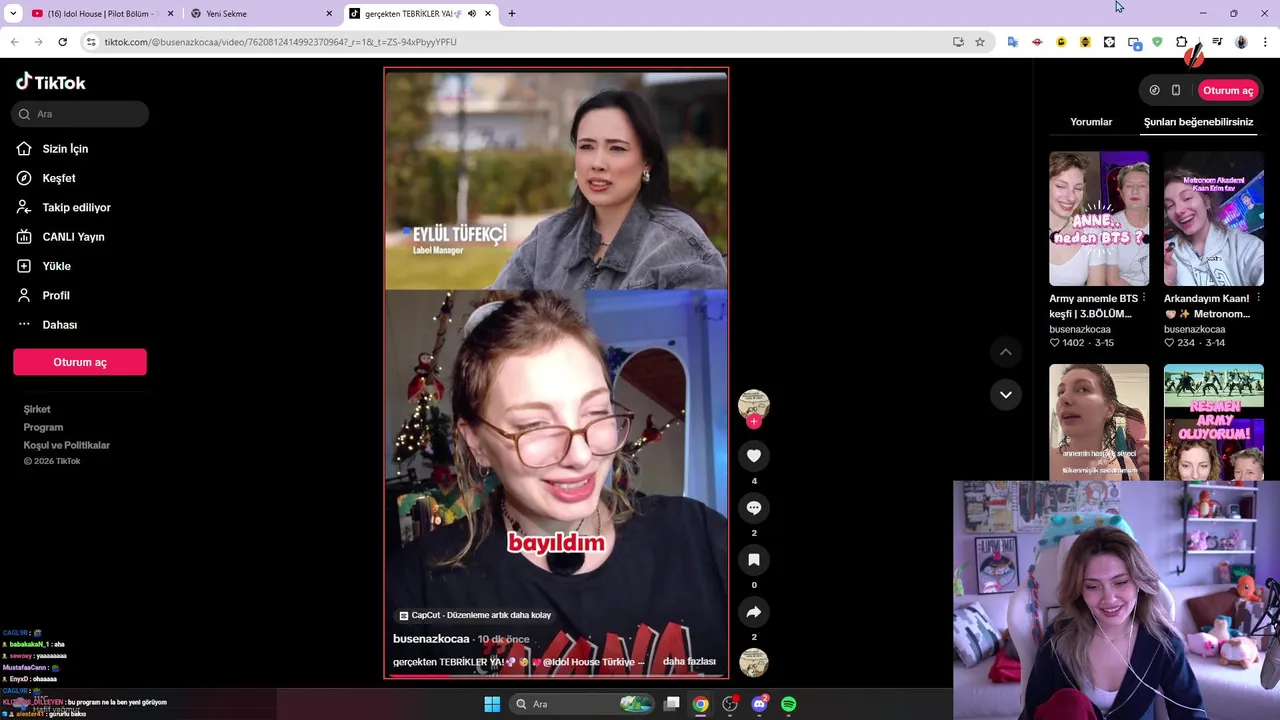Open the Şirket footer link

point(37,409)
